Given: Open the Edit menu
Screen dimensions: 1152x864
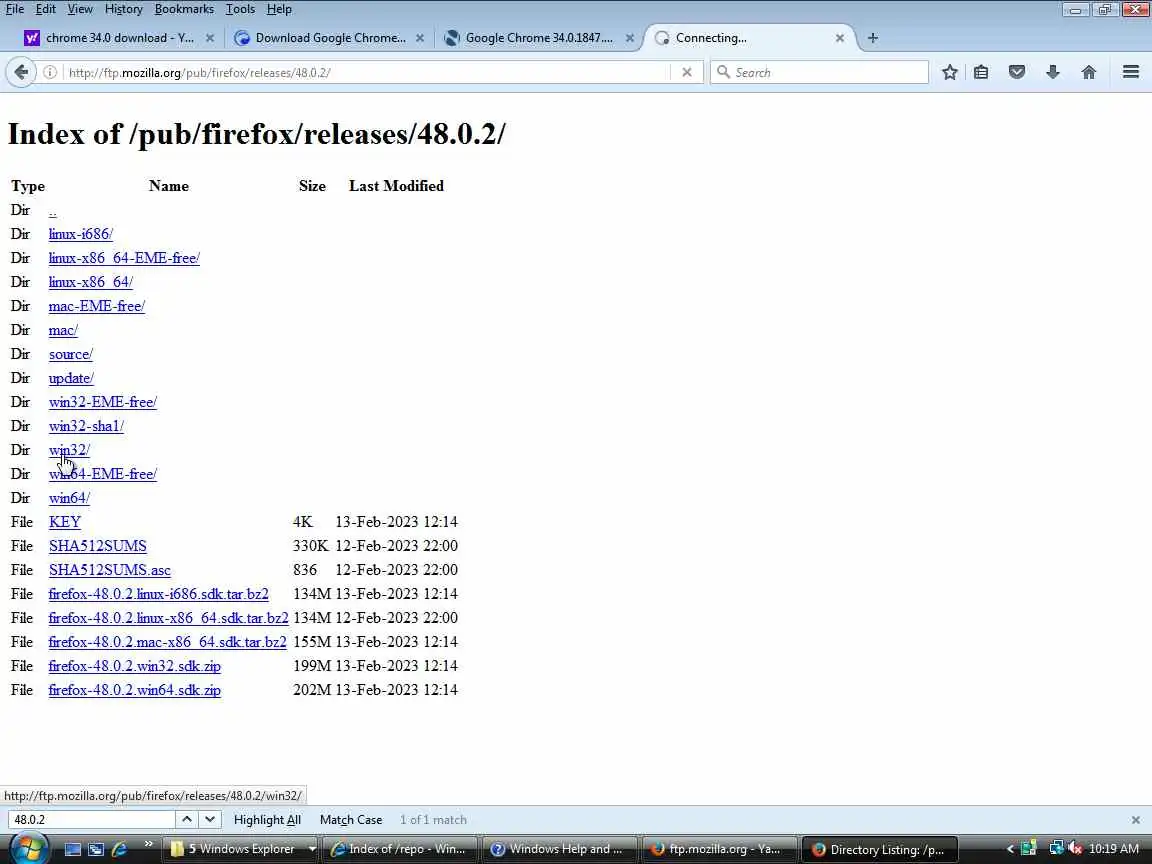Looking at the screenshot, I should tap(45, 9).
